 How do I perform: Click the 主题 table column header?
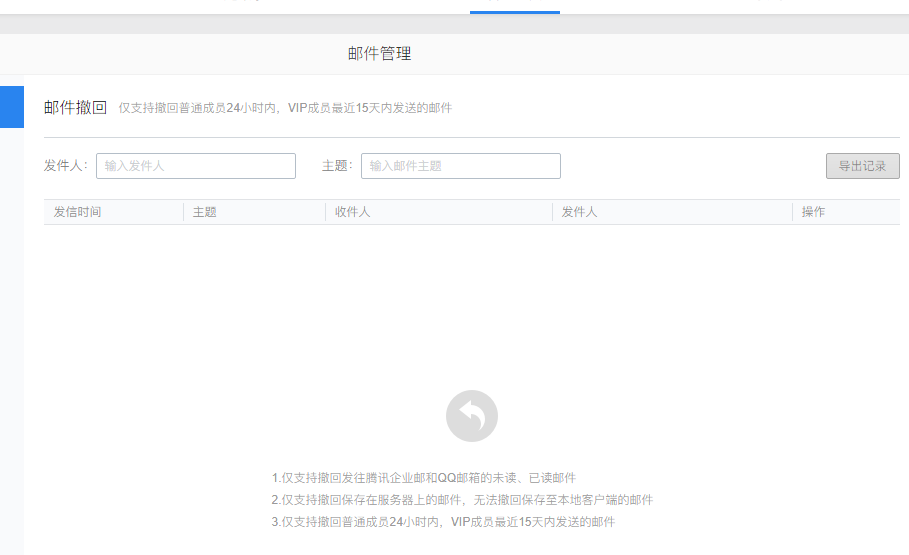[x=205, y=212]
